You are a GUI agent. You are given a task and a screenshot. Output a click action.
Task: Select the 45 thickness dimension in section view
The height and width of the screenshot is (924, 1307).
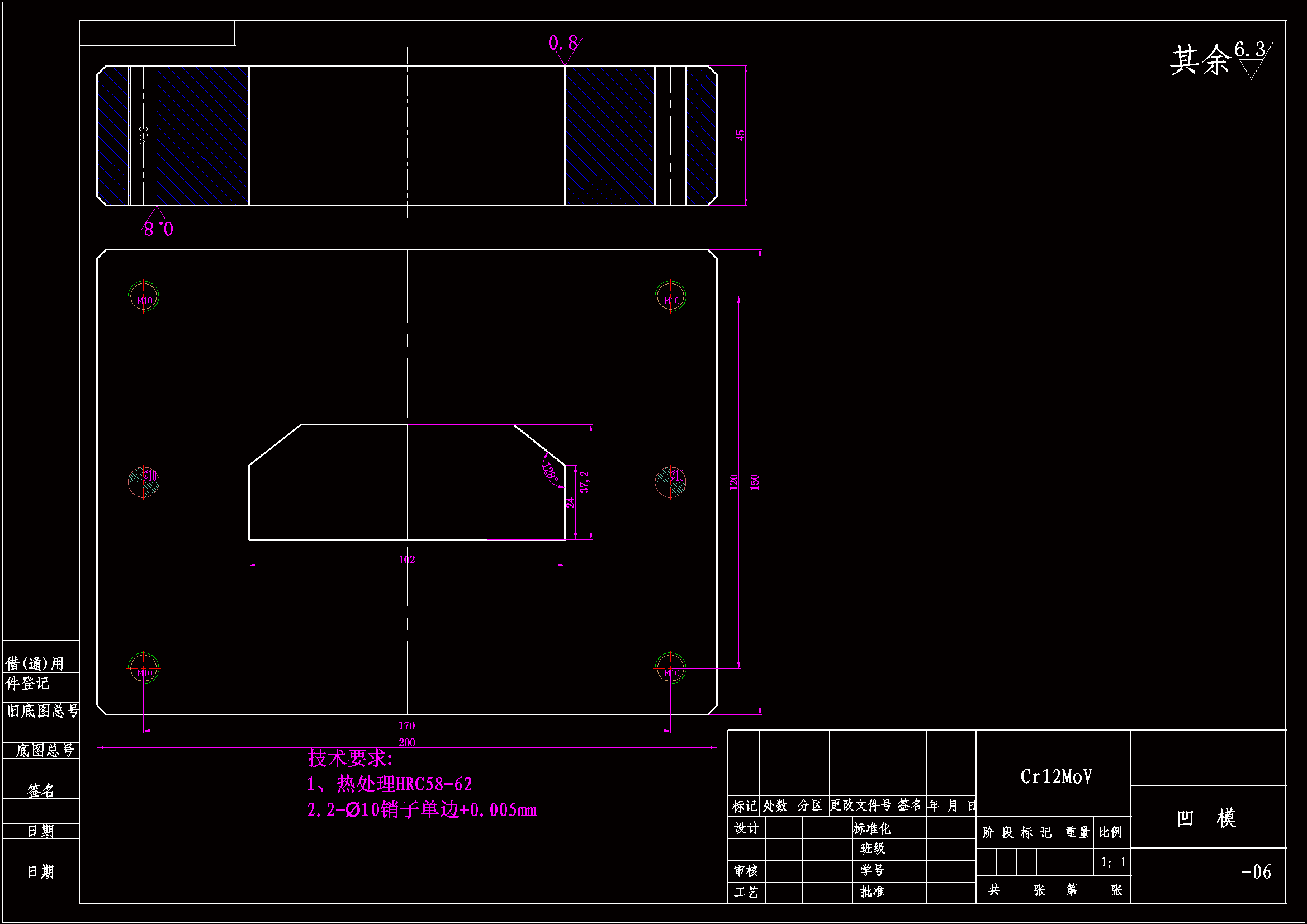[x=740, y=135]
